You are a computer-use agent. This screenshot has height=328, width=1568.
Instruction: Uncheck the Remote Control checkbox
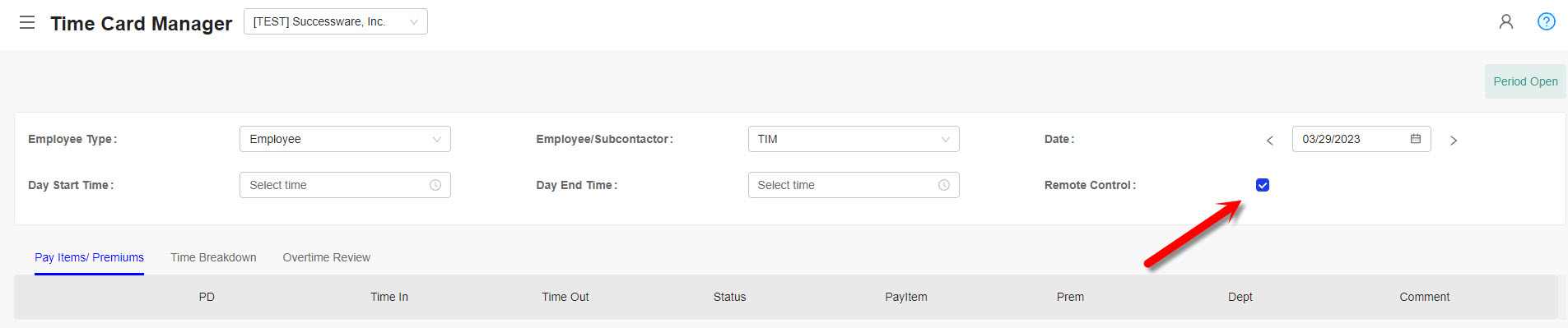[1263, 185]
